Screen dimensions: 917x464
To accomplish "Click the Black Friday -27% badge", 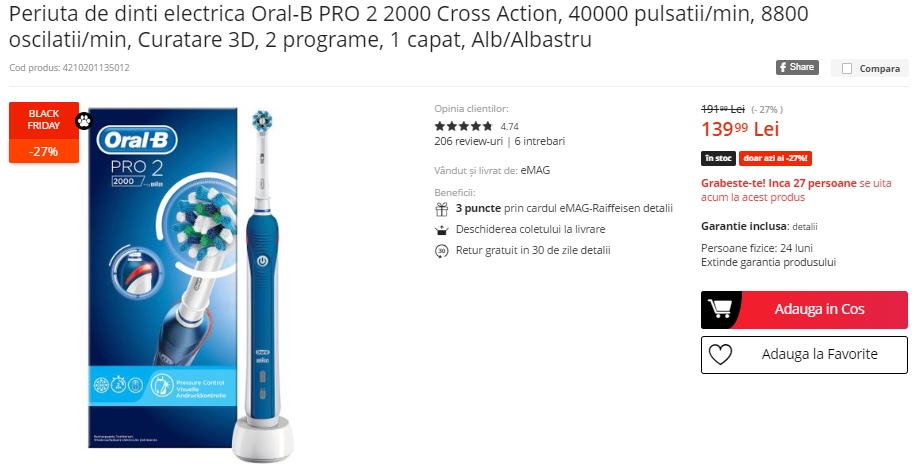I will click(x=44, y=132).
